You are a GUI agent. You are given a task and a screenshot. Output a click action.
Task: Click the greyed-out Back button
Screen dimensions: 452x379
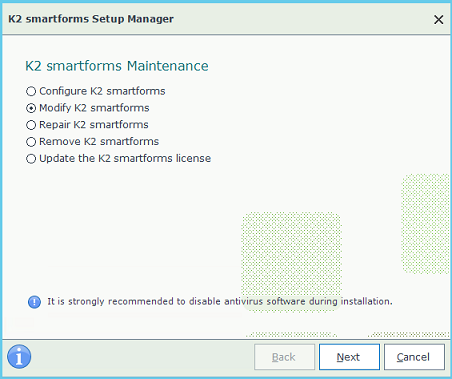(x=284, y=357)
